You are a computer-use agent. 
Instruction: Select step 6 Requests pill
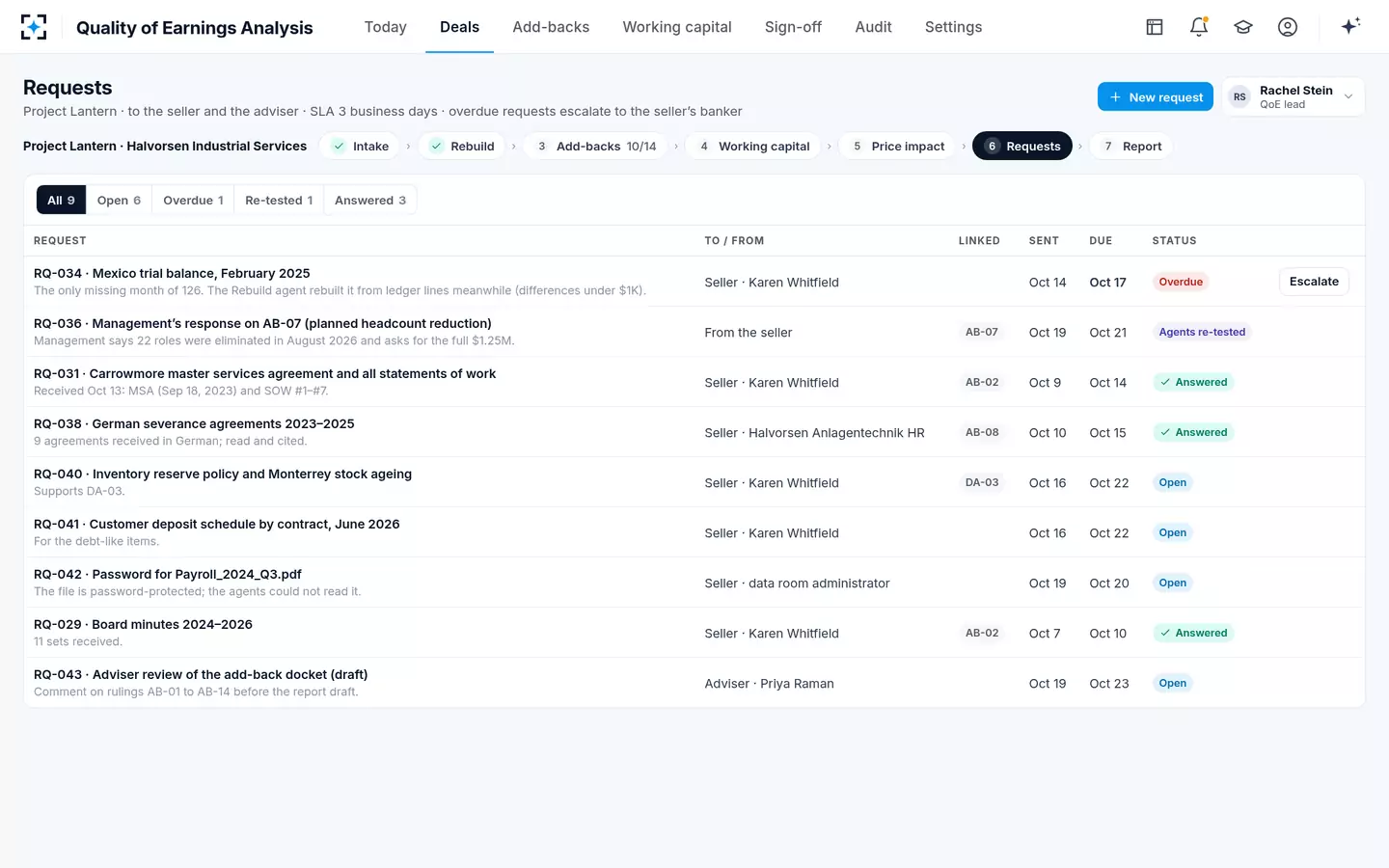click(x=1022, y=146)
